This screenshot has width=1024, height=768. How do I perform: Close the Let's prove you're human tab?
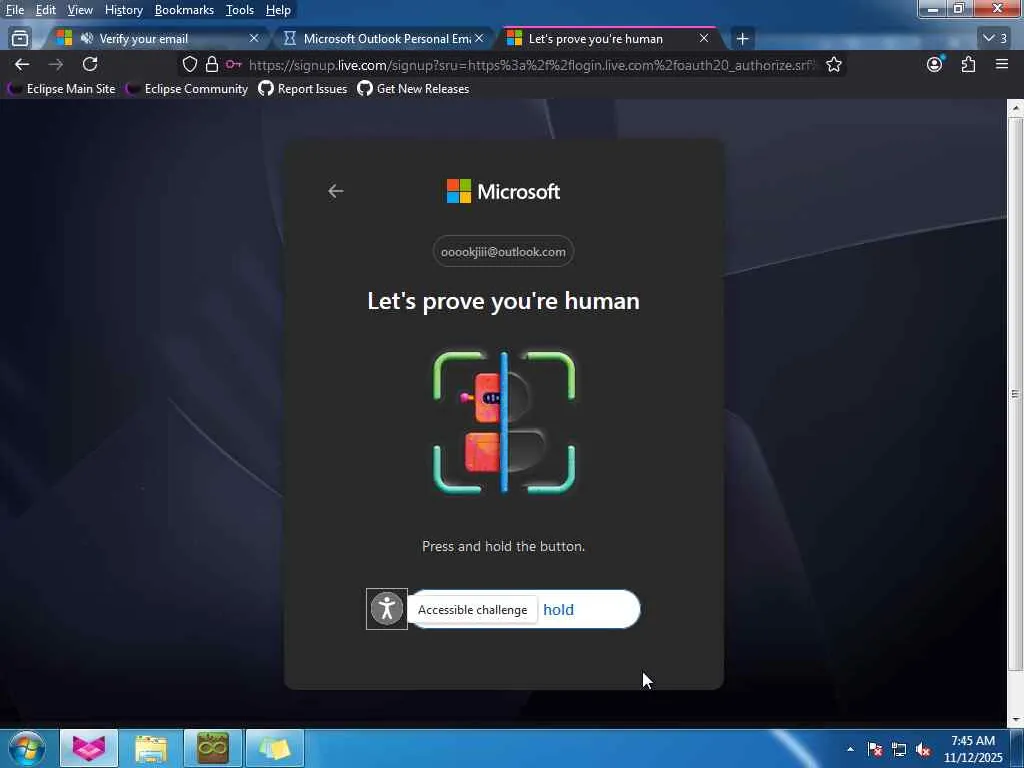704,39
